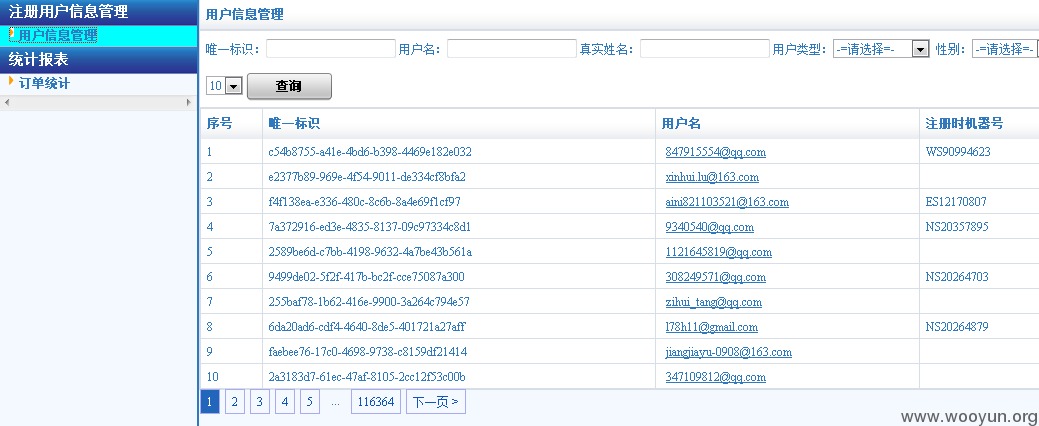Select machine number NS20264703

(957, 277)
